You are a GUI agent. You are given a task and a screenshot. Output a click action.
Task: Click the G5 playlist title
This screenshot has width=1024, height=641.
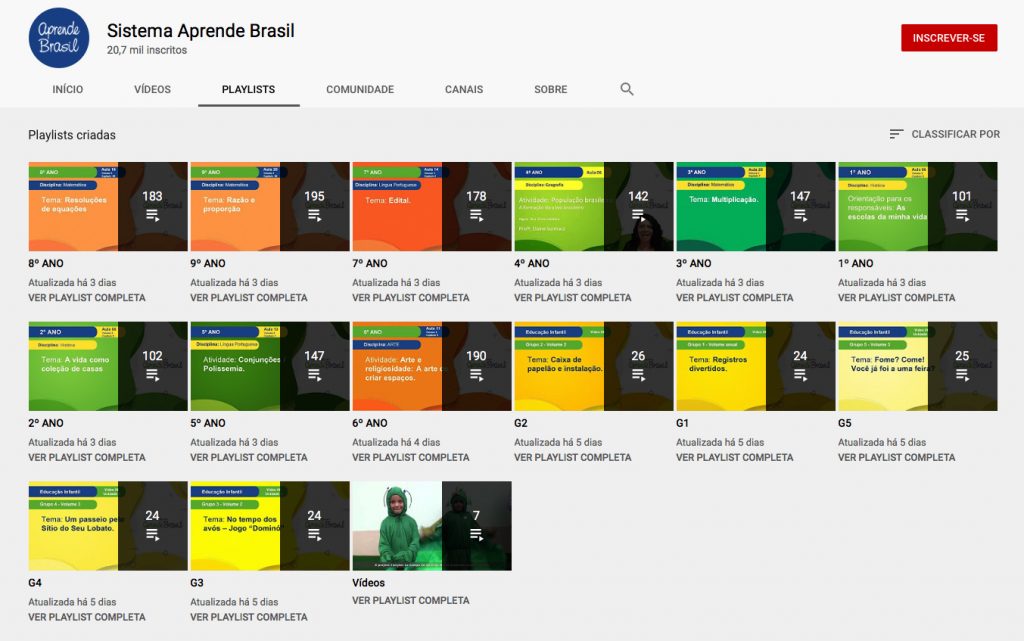pos(844,423)
